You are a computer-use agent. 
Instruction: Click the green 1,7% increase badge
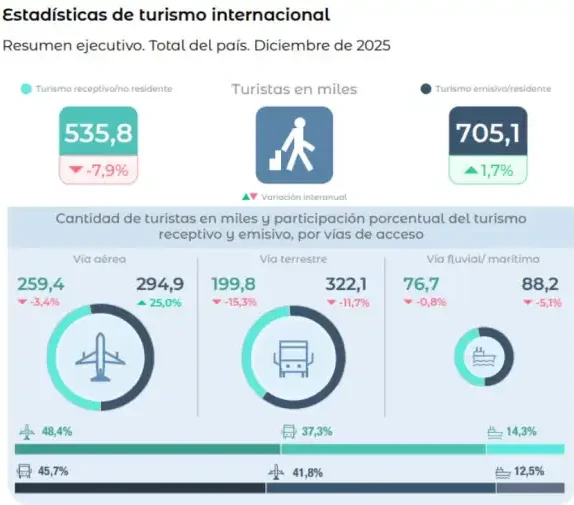[488, 170]
